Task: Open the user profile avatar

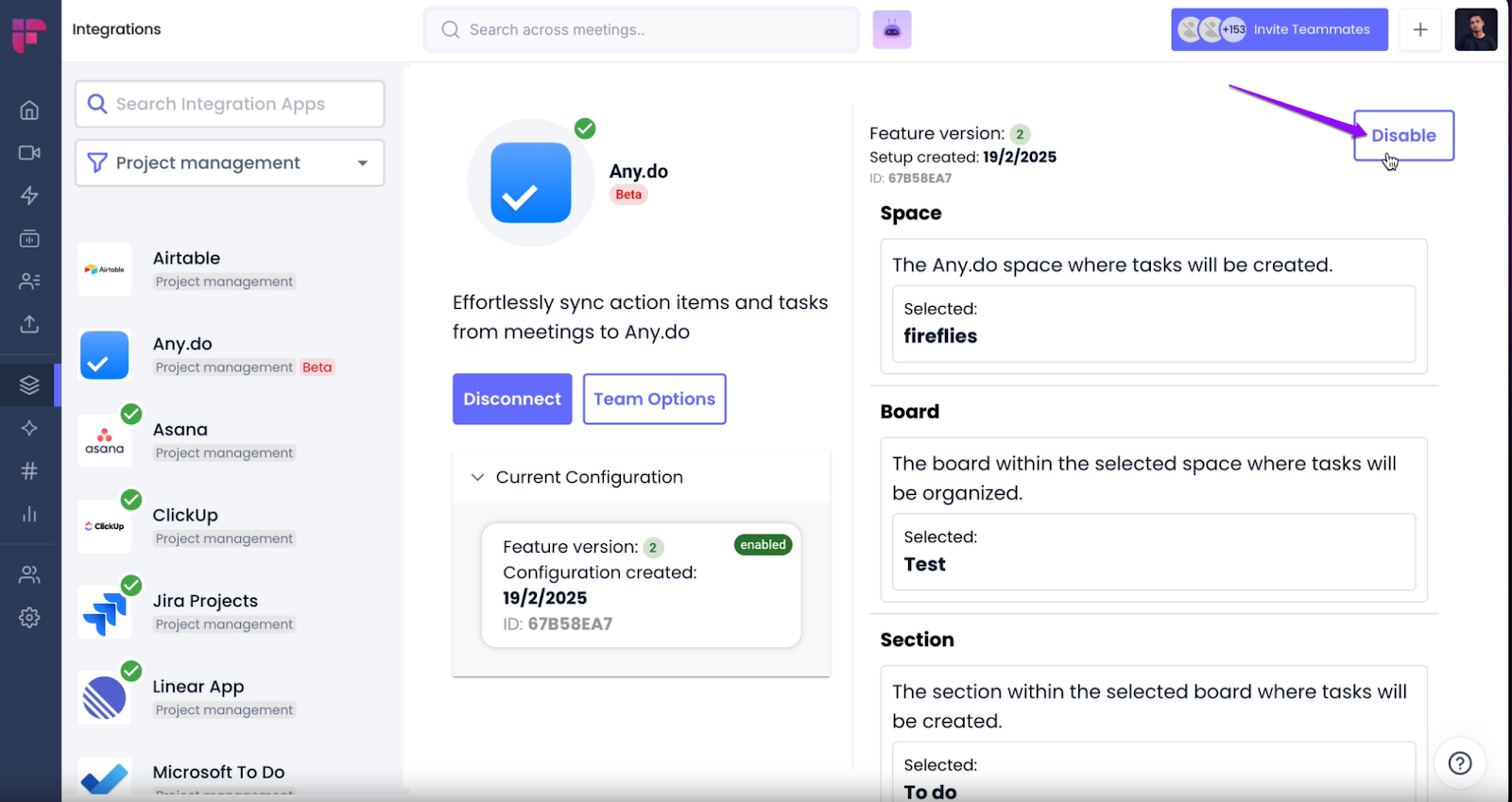Action: pos(1476,29)
